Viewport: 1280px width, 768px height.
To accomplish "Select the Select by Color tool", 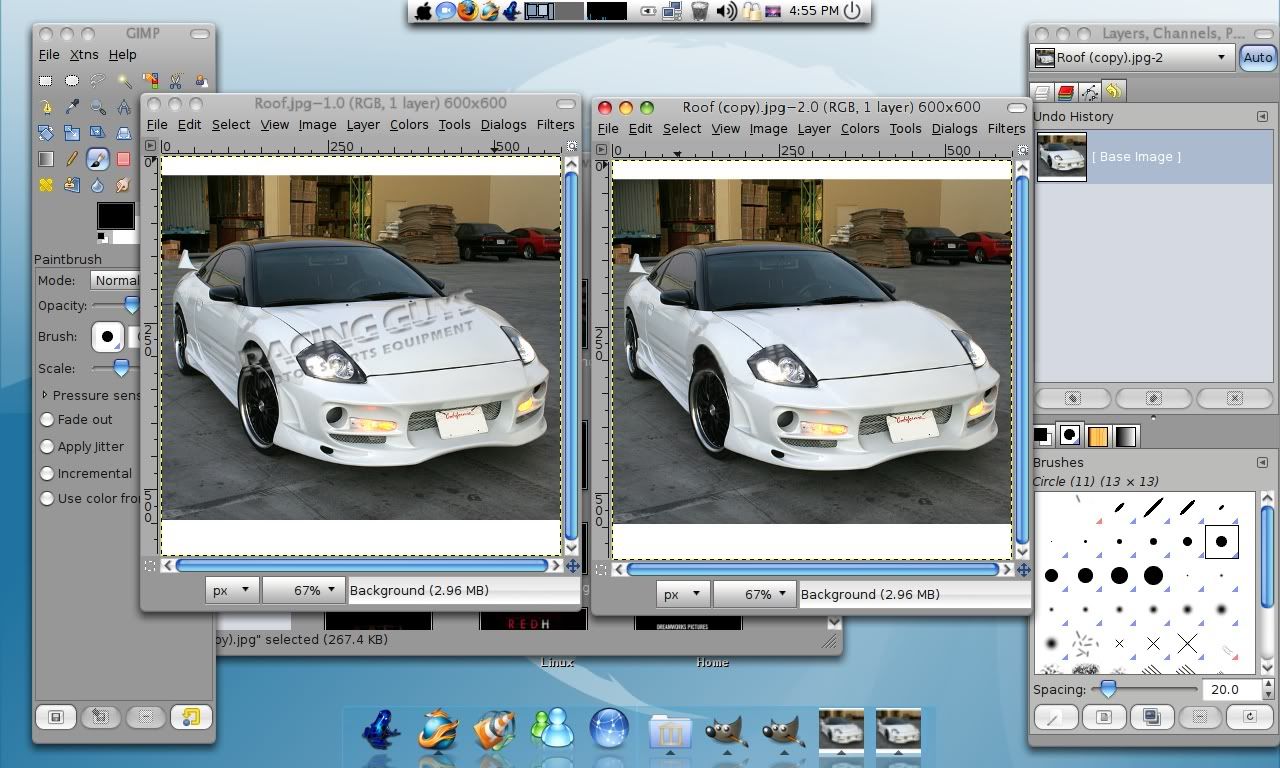I will [x=150, y=81].
